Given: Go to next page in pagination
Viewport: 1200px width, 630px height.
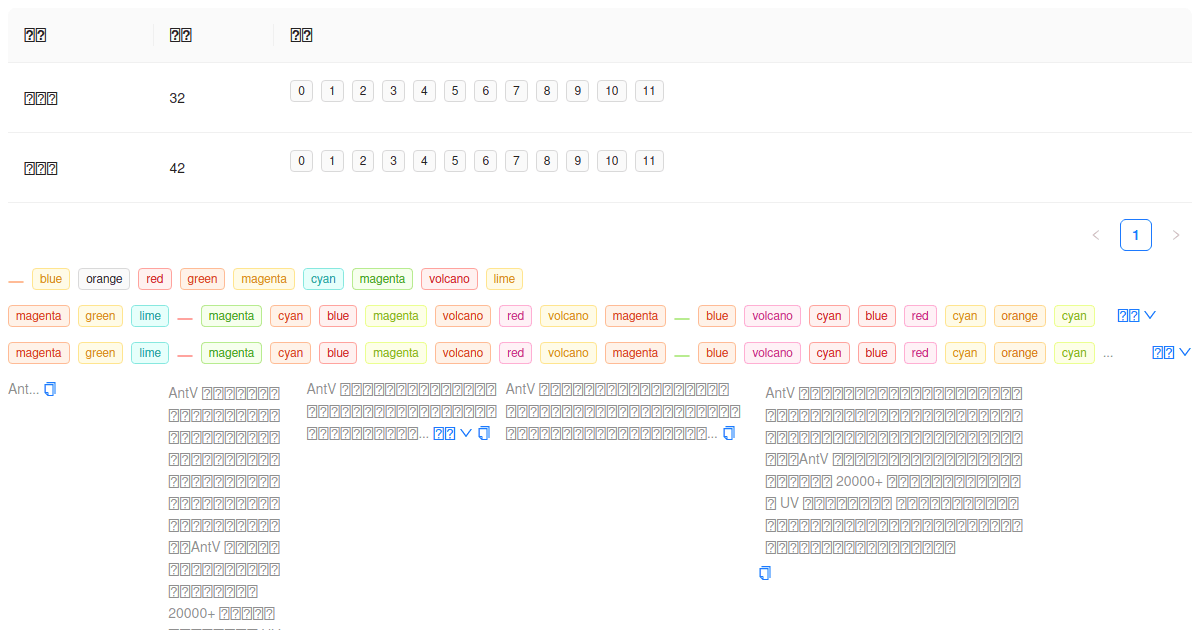Looking at the screenshot, I should (x=1176, y=235).
